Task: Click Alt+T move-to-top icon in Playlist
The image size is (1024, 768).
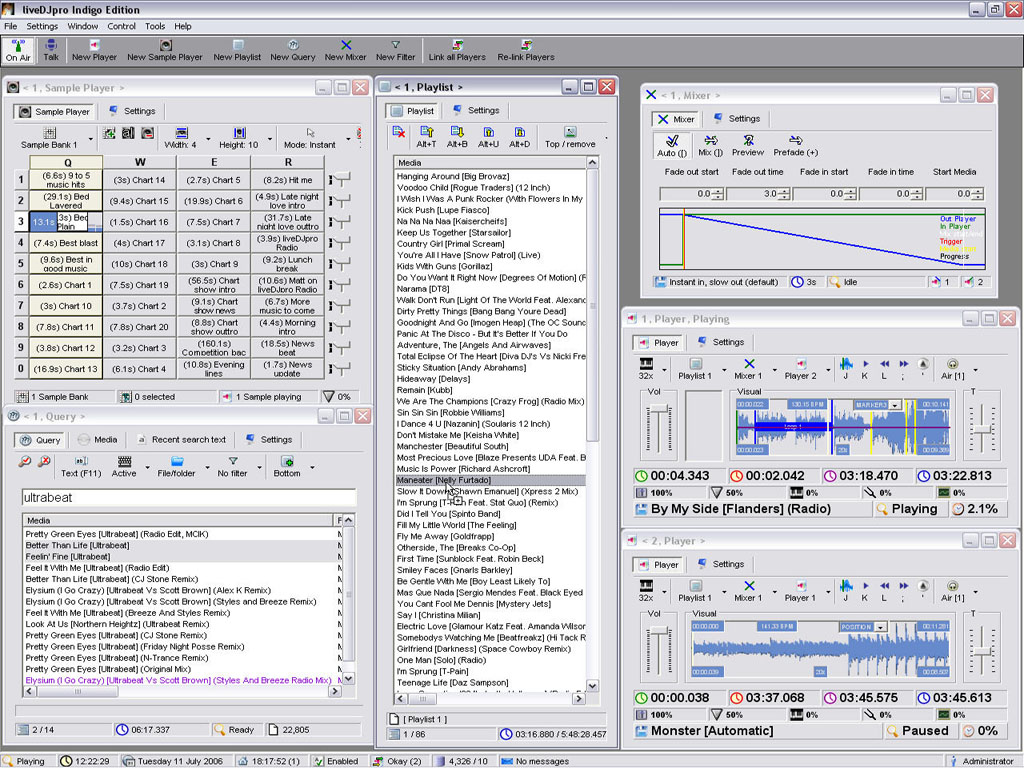Action: pos(427,132)
